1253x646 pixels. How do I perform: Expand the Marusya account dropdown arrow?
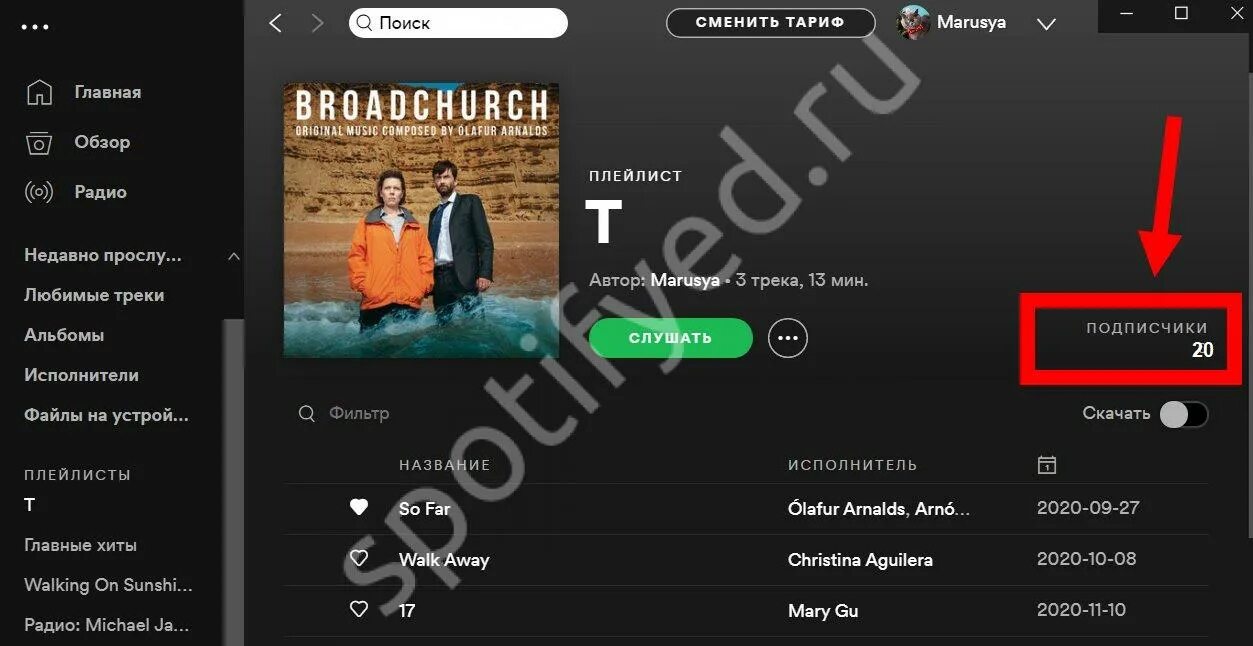click(x=1046, y=24)
